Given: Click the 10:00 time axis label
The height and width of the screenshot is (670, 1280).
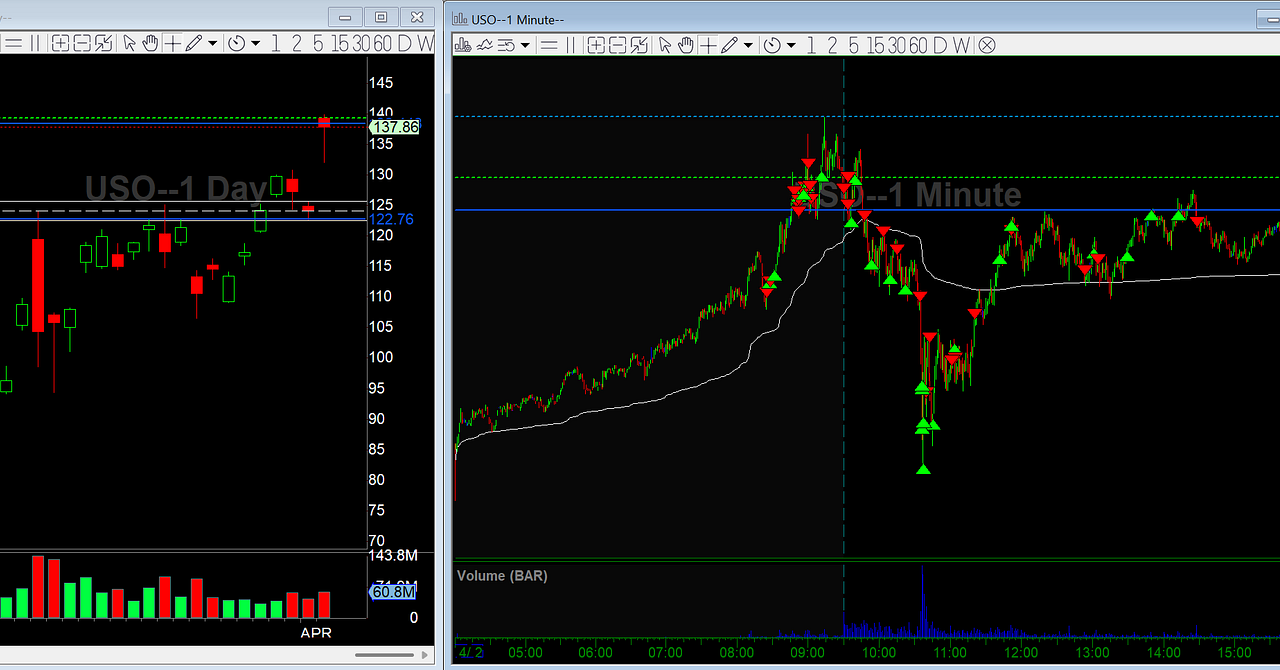Looking at the screenshot, I should [x=879, y=654].
